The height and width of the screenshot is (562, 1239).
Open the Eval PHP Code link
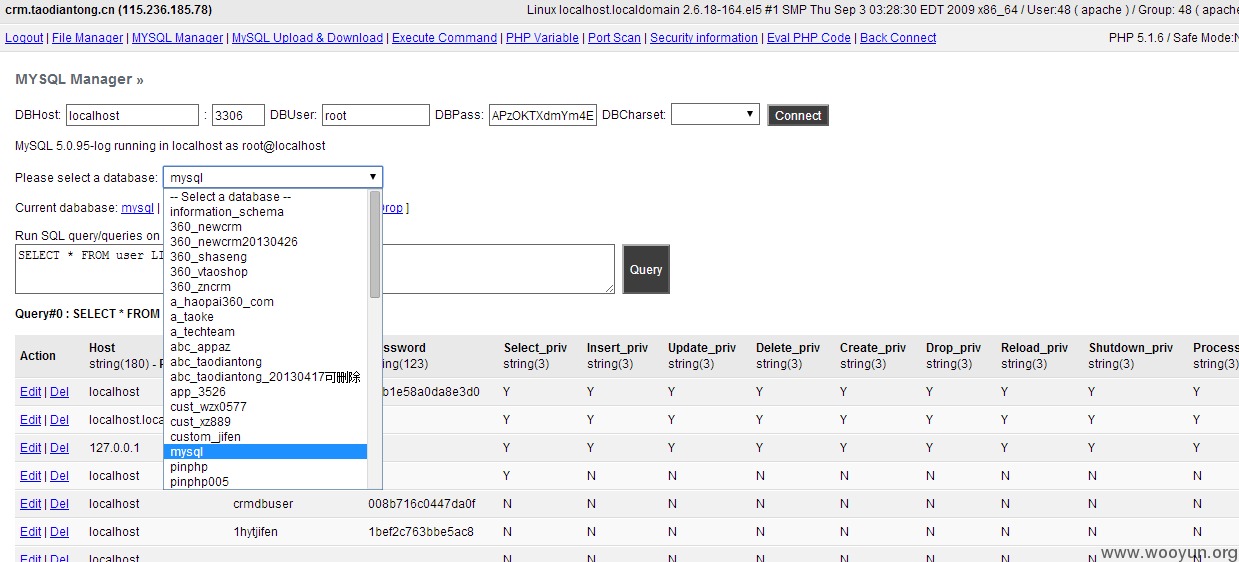pos(809,38)
